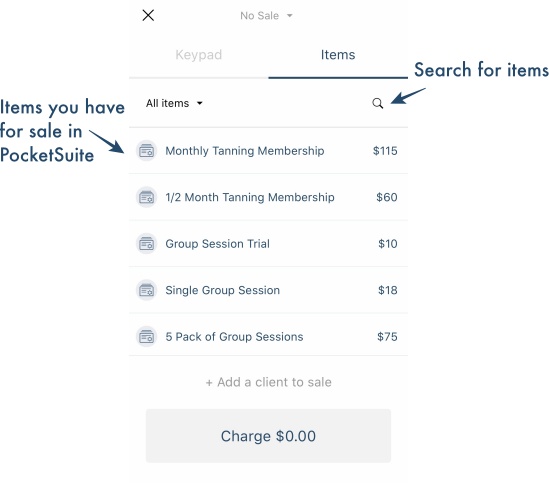Viewport: 549px width, 483px height.
Task: Open the All items filter dropdown
Action: 174,103
